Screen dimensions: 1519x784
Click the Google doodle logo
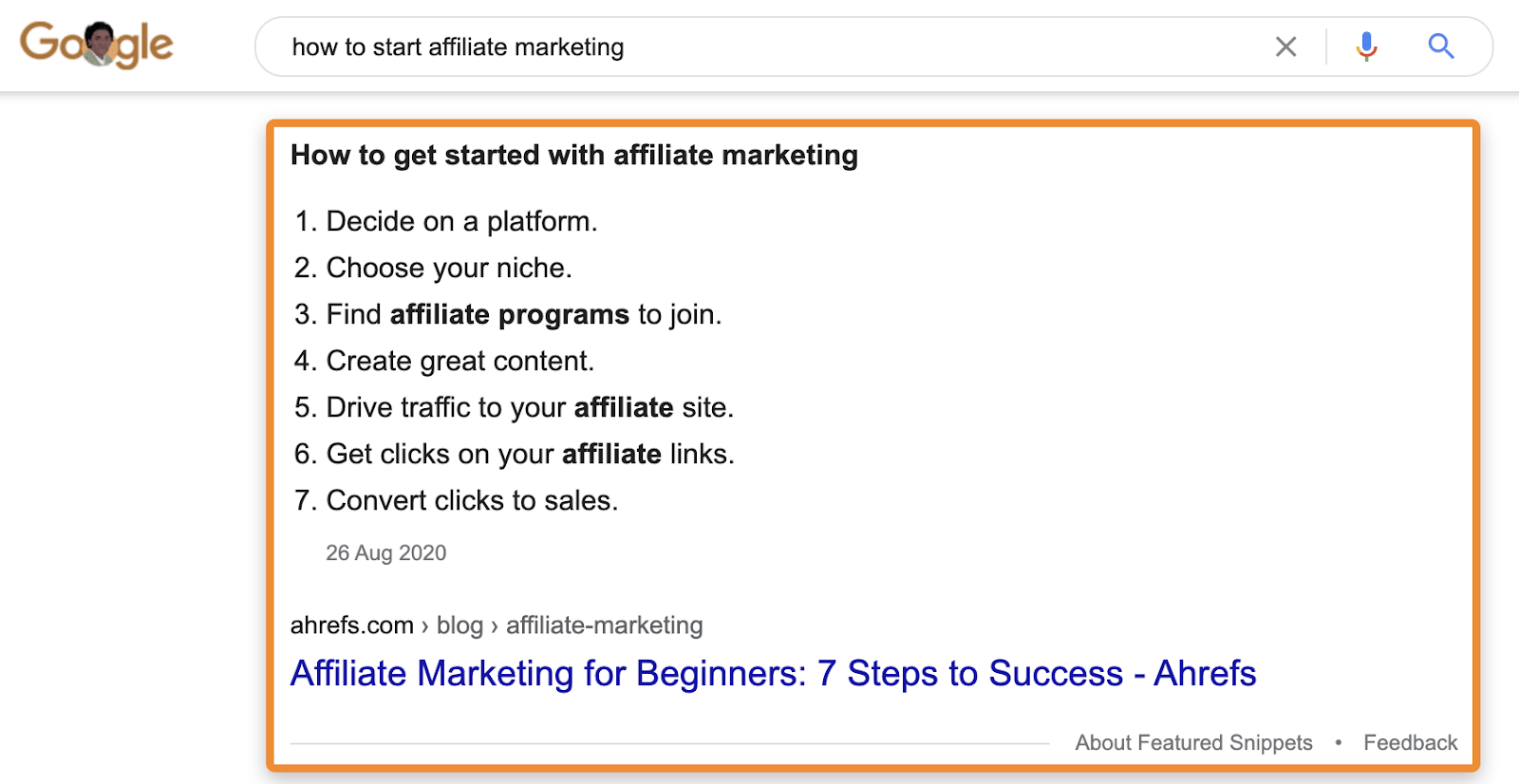click(x=96, y=45)
